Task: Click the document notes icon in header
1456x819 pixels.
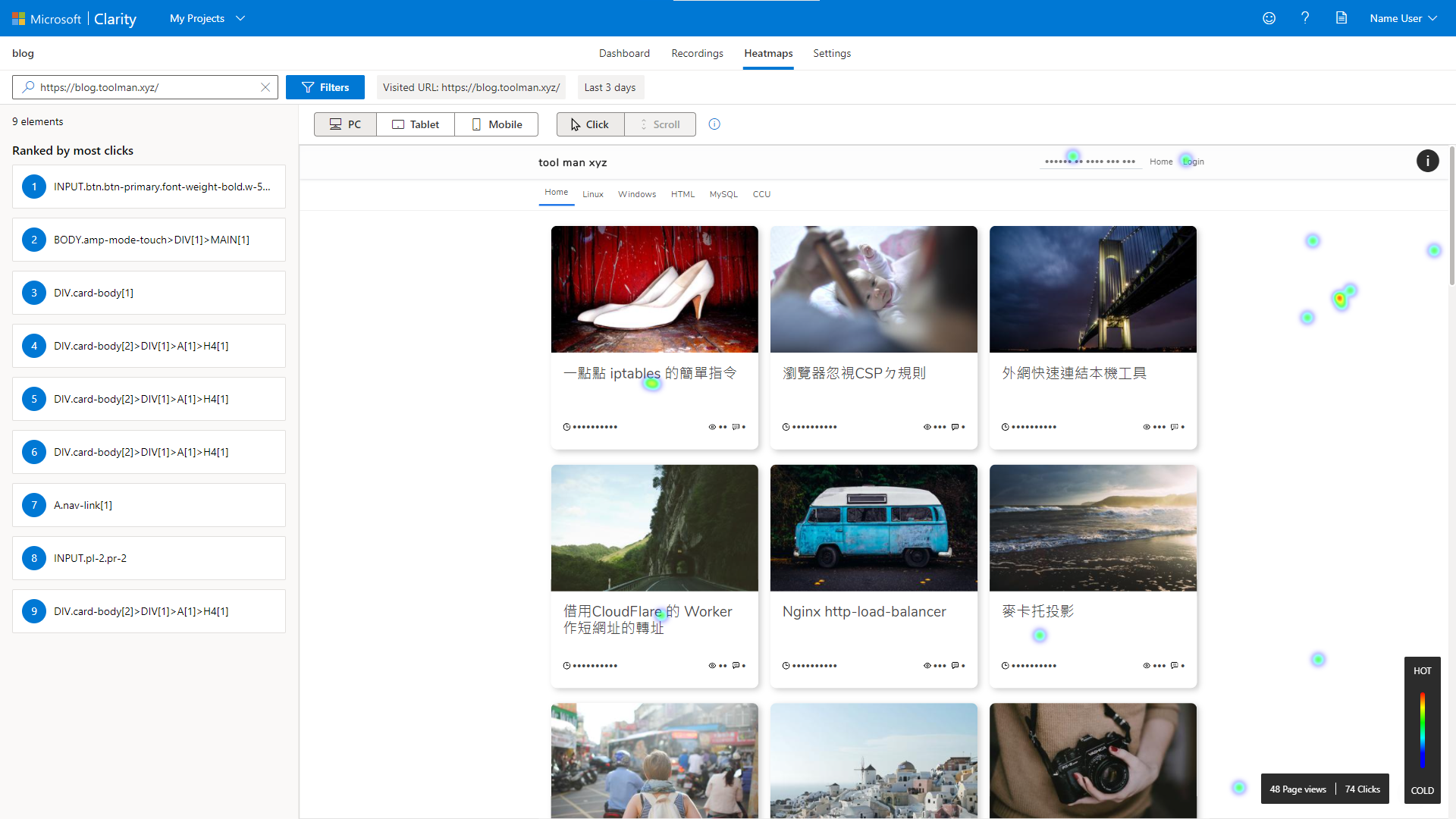Action: tap(1341, 18)
